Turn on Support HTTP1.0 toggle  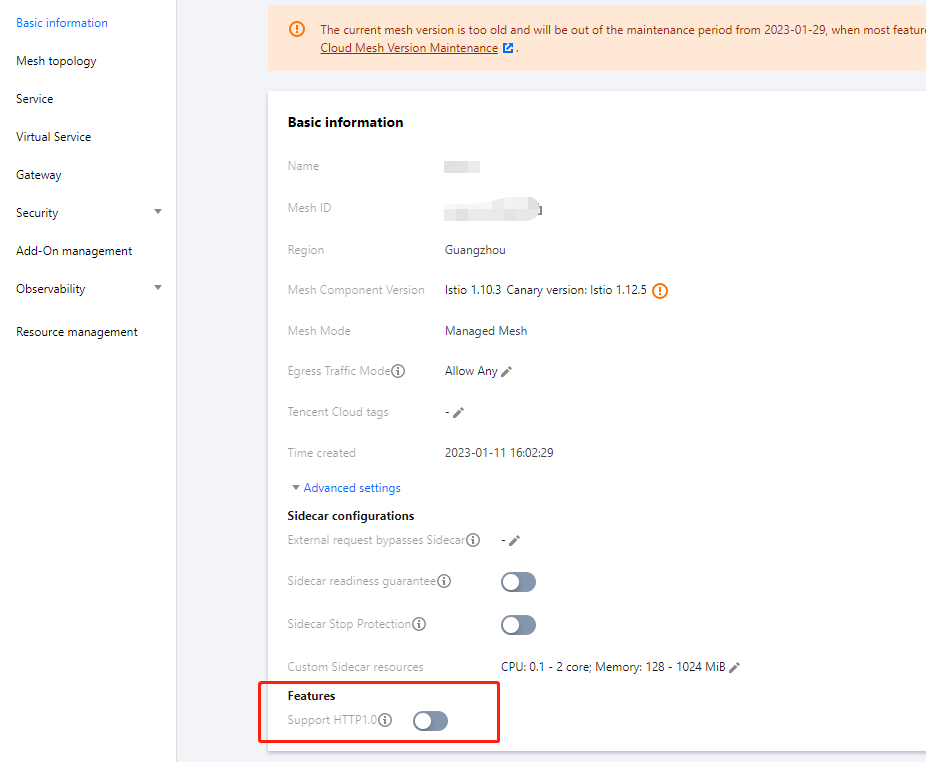pyautogui.click(x=430, y=720)
